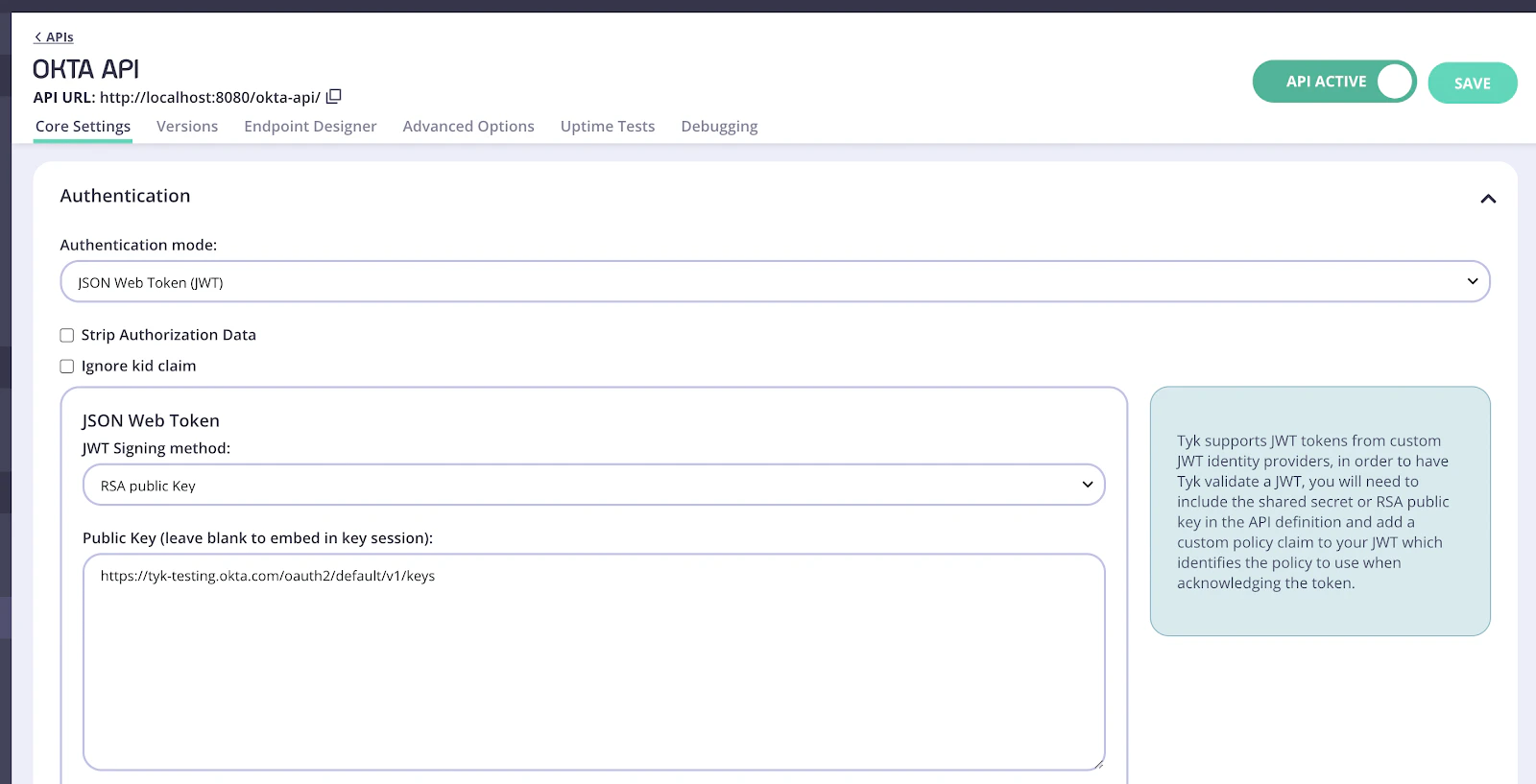
Task: Open the JWT Signing method dropdown
Action: click(593, 485)
